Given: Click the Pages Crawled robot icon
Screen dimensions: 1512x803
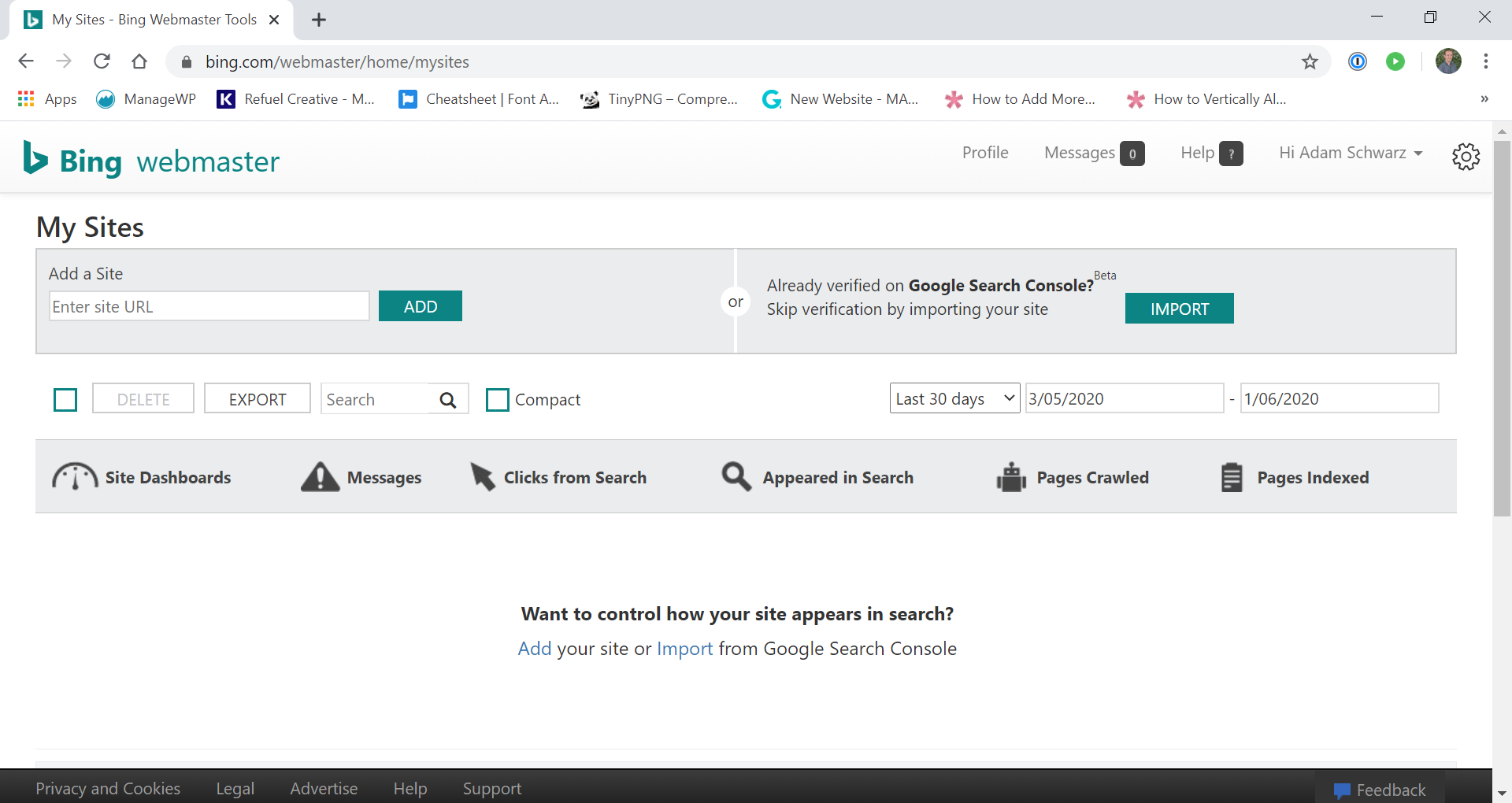Looking at the screenshot, I should 1011,476.
